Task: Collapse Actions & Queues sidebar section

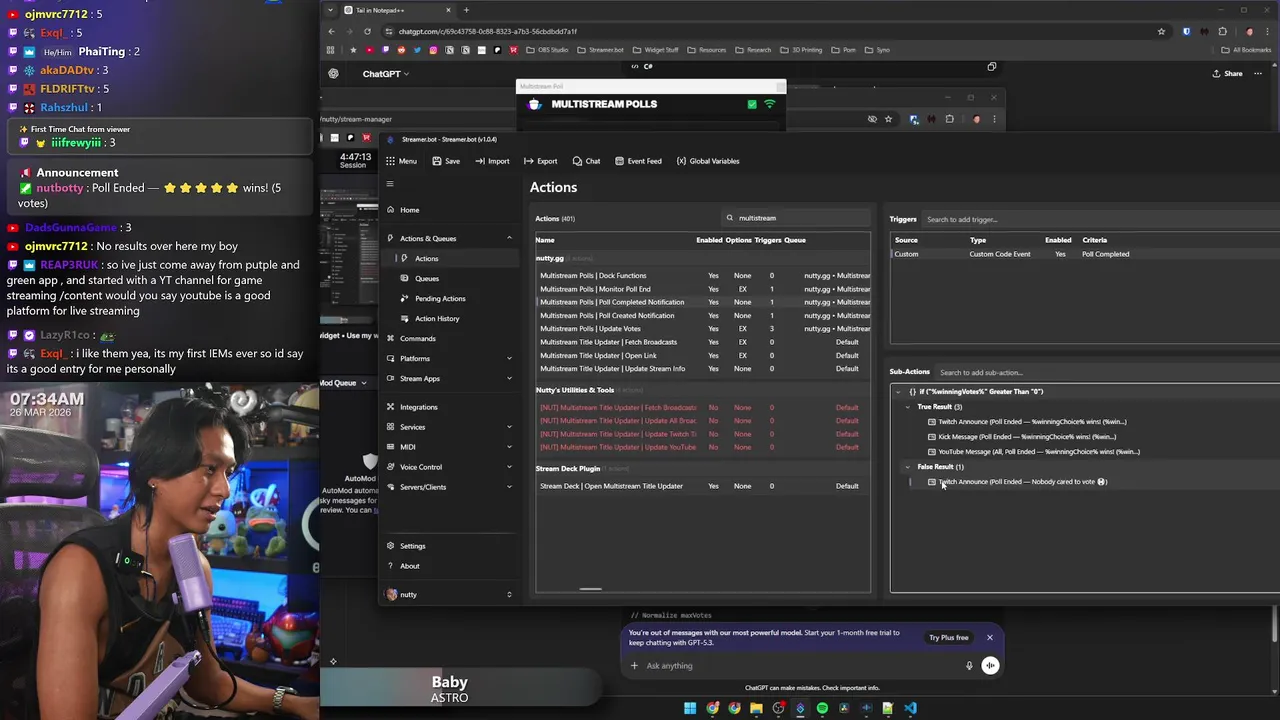Action: coord(509,238)
